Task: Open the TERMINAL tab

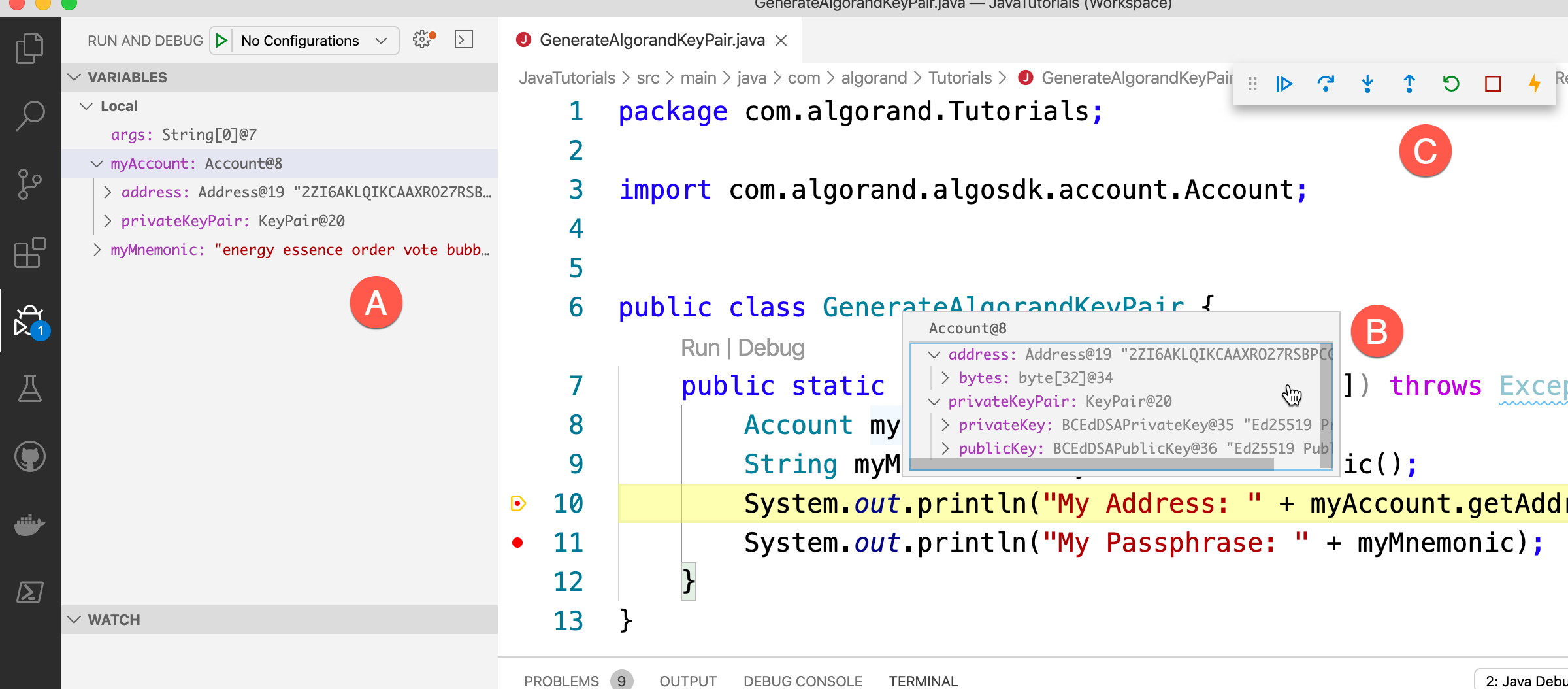Action: [923, 681]
